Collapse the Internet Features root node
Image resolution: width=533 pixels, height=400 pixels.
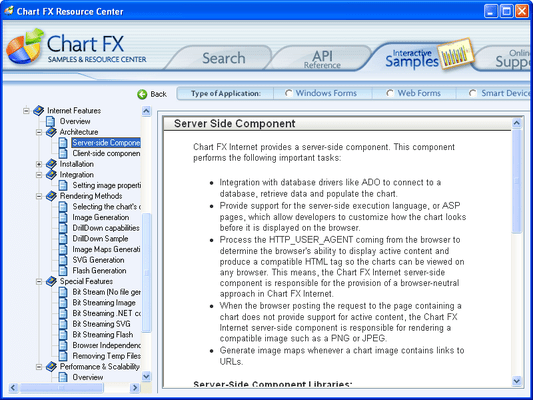[x=26, y=110]
